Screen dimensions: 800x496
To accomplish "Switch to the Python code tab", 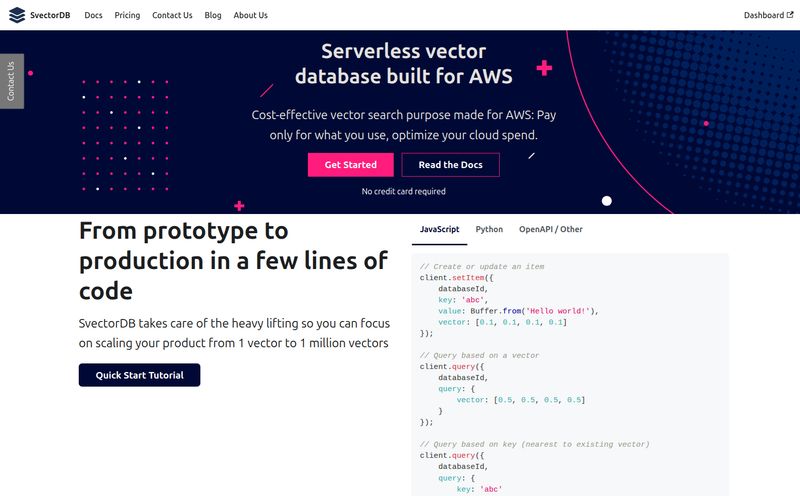I will pos(489,230).
